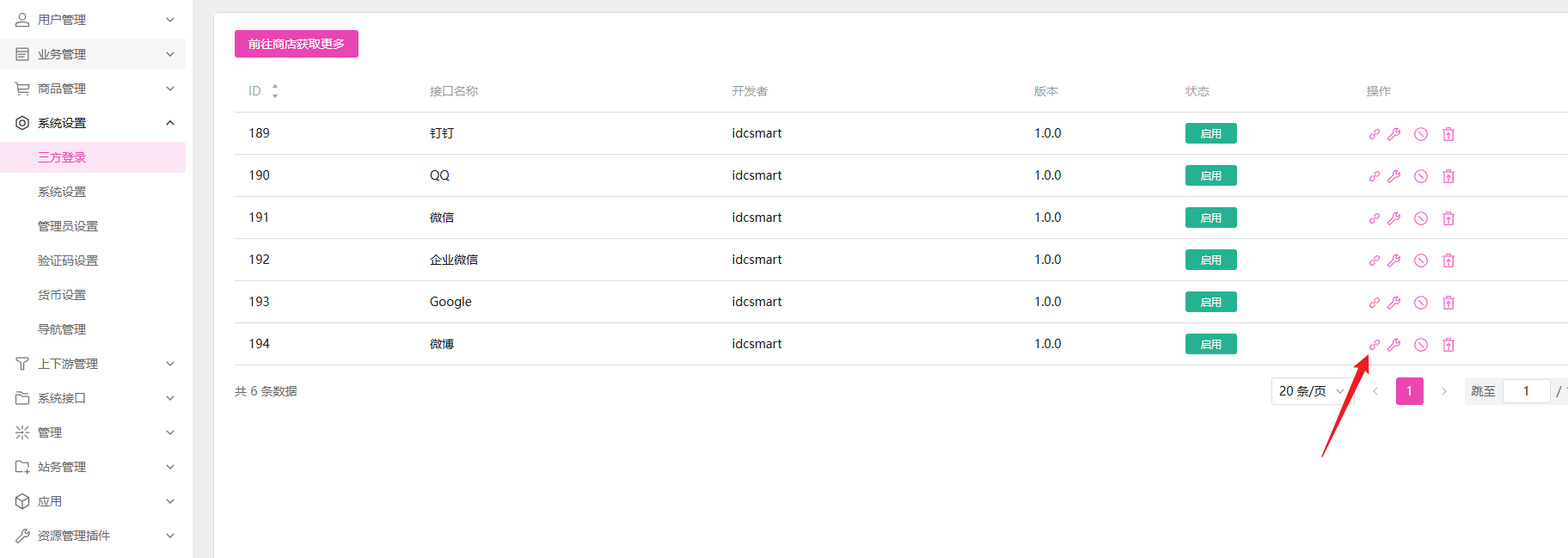Open 货币设置 from the sidebar
Viewport: 1568px width, 558px height.
click(x=62, y=295)
